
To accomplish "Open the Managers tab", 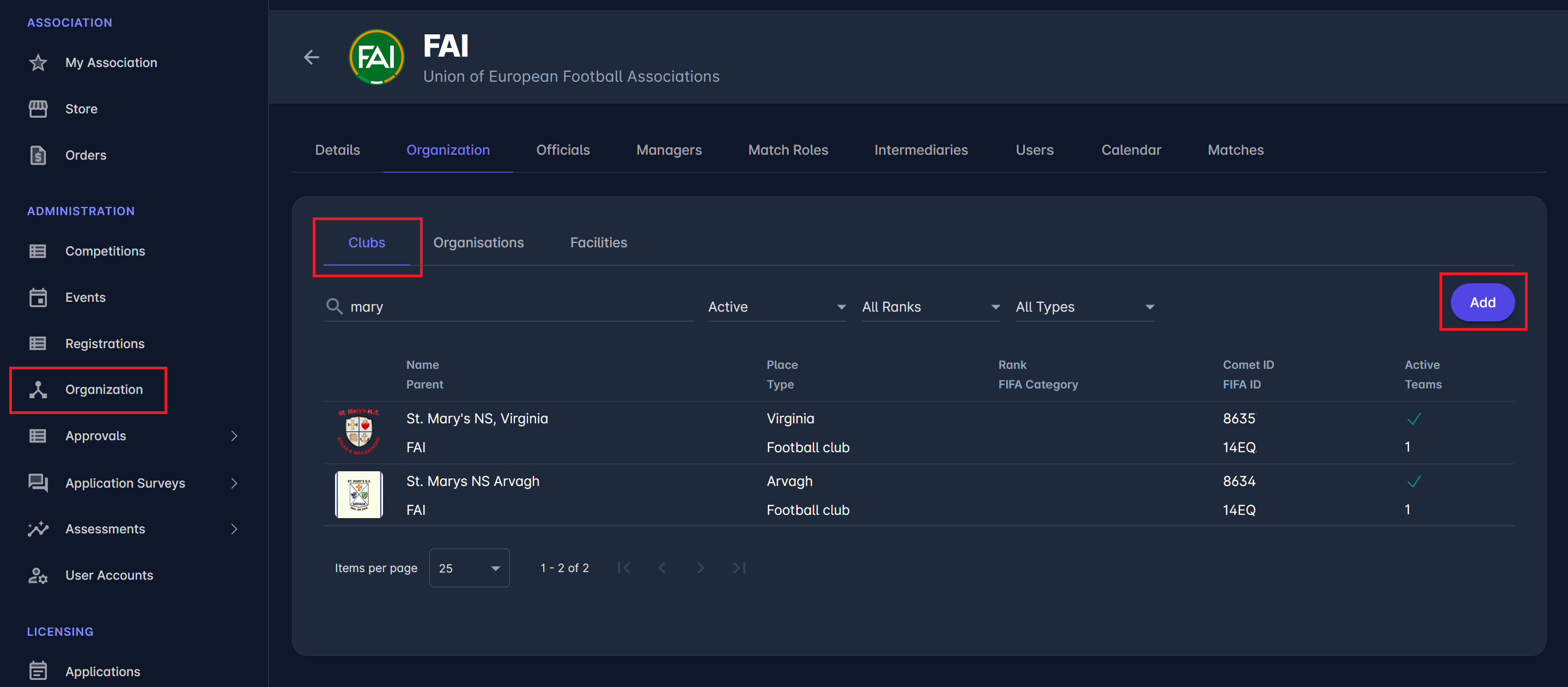I will pyautogui.click(x=669, y=150).
